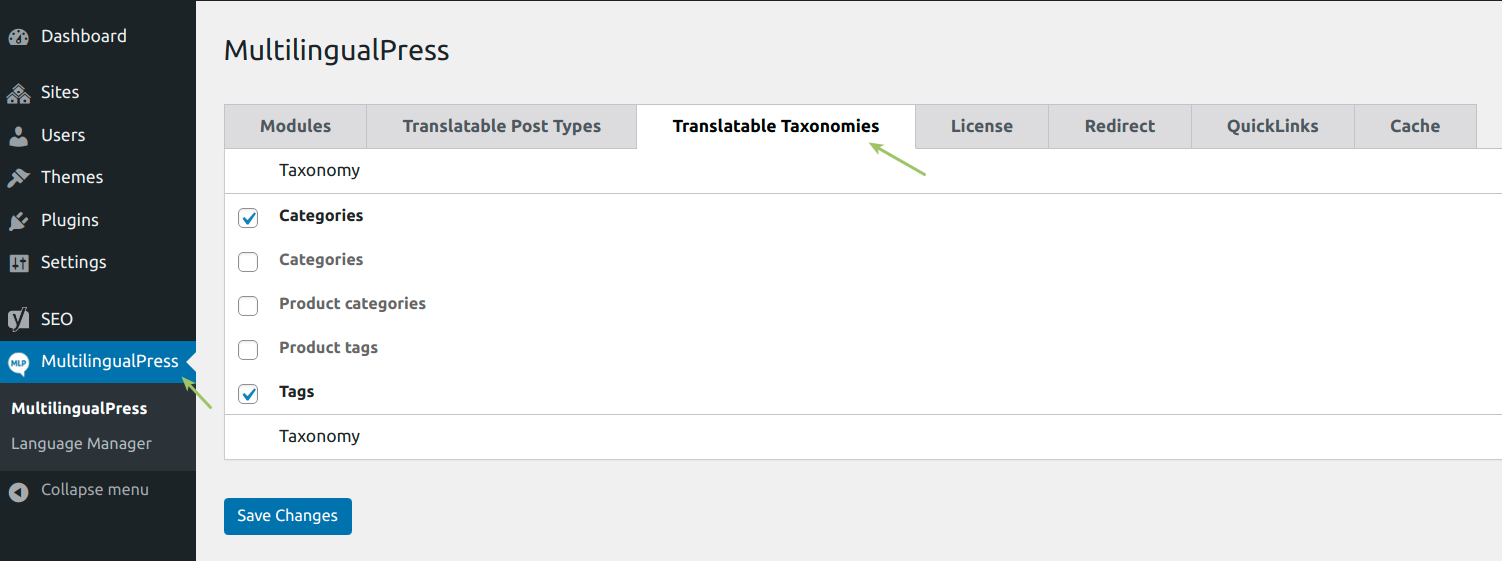Enable the Product tags checkbox
Viewport: 1502px width, 561px height.
point(248,349)
